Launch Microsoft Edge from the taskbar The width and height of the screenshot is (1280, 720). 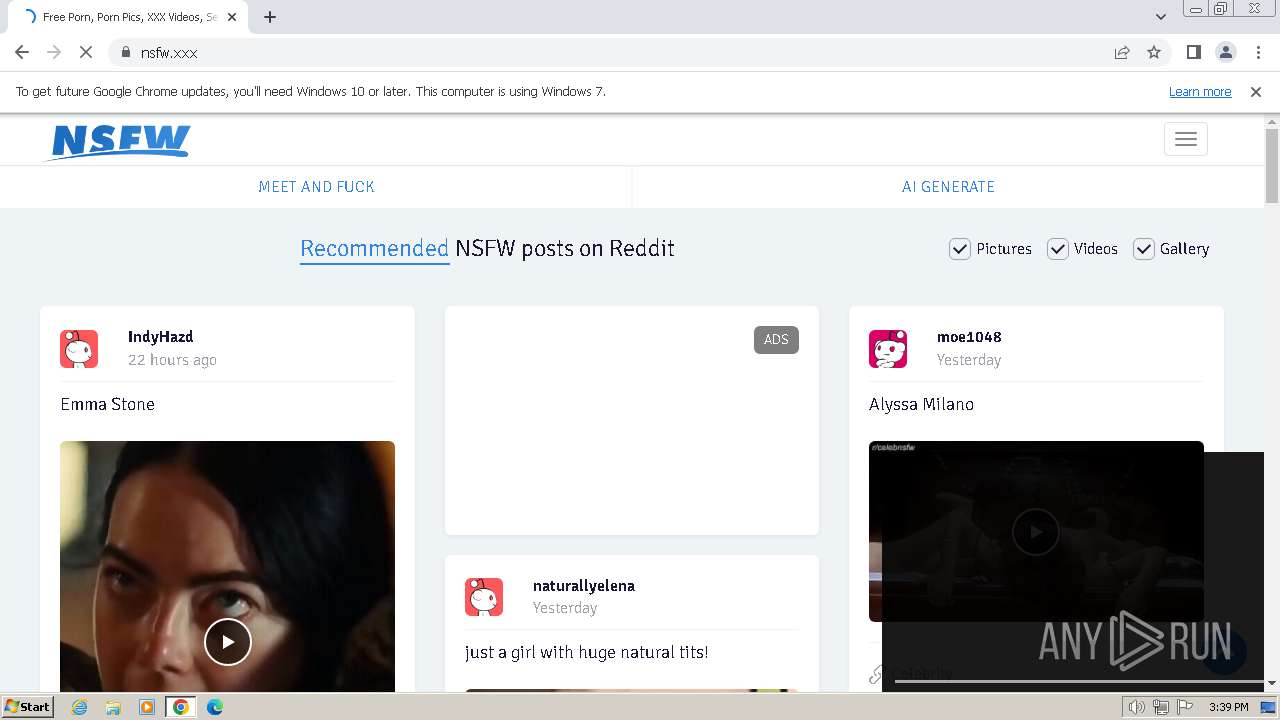[x=215, y=707]
